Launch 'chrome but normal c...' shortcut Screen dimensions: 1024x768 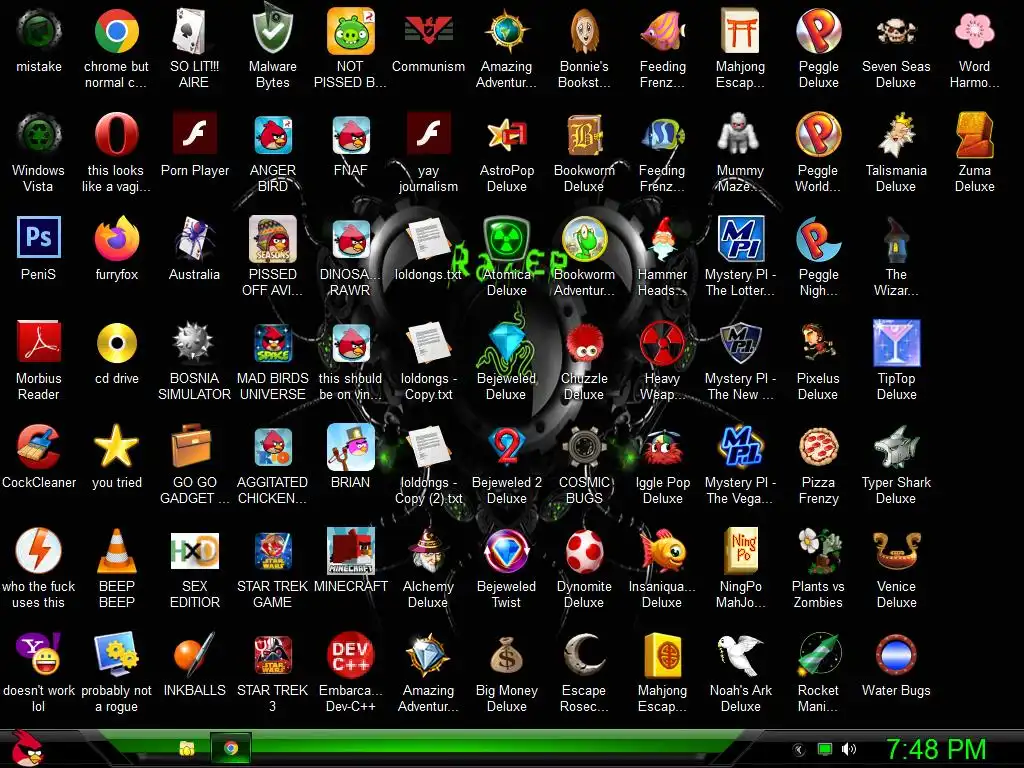(x=116, y=31)
